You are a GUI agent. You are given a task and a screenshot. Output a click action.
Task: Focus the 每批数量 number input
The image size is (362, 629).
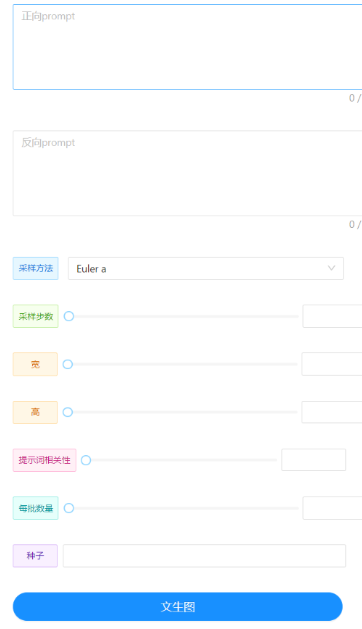[332, 508]
